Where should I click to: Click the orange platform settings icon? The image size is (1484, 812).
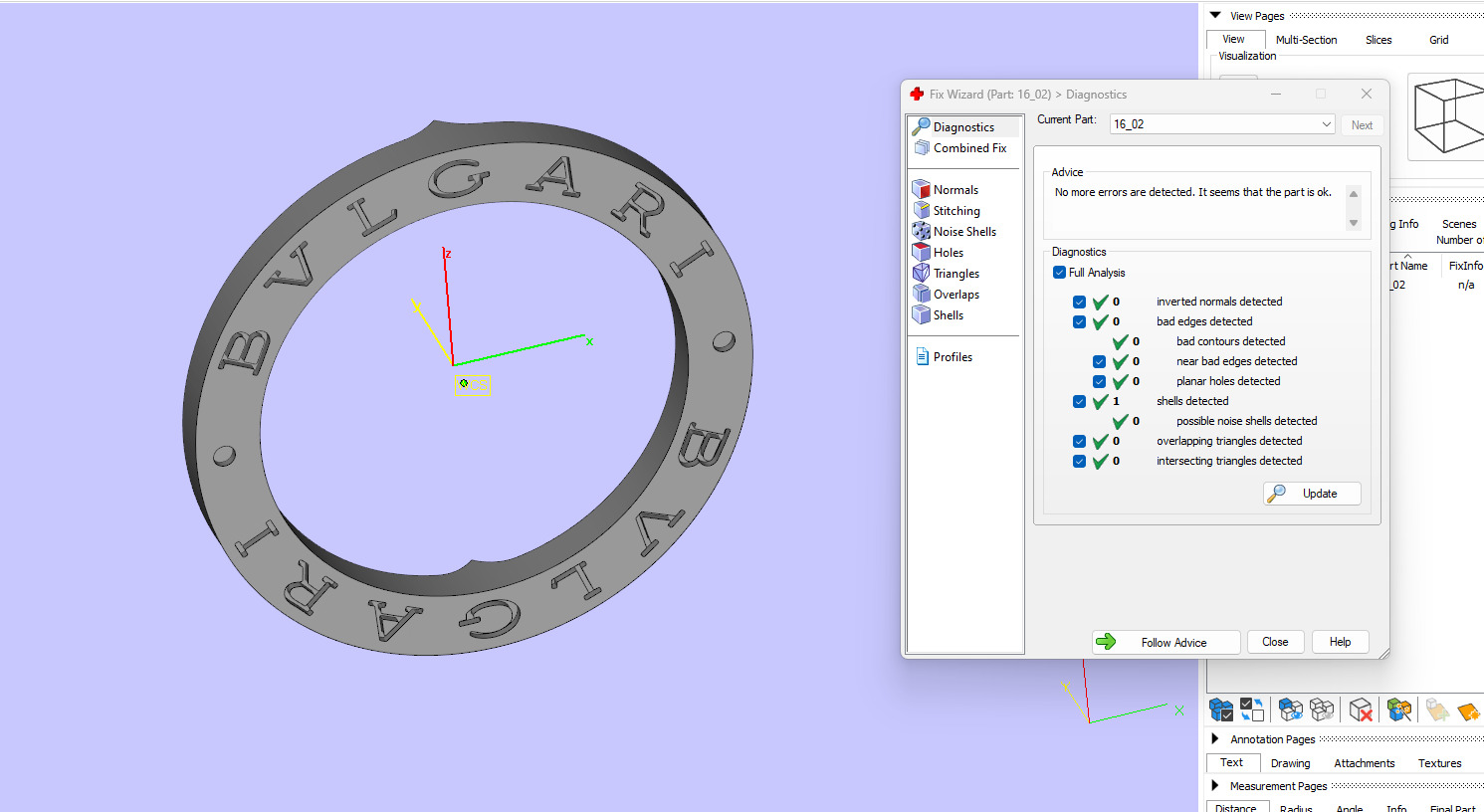[x=1469, y=710]
